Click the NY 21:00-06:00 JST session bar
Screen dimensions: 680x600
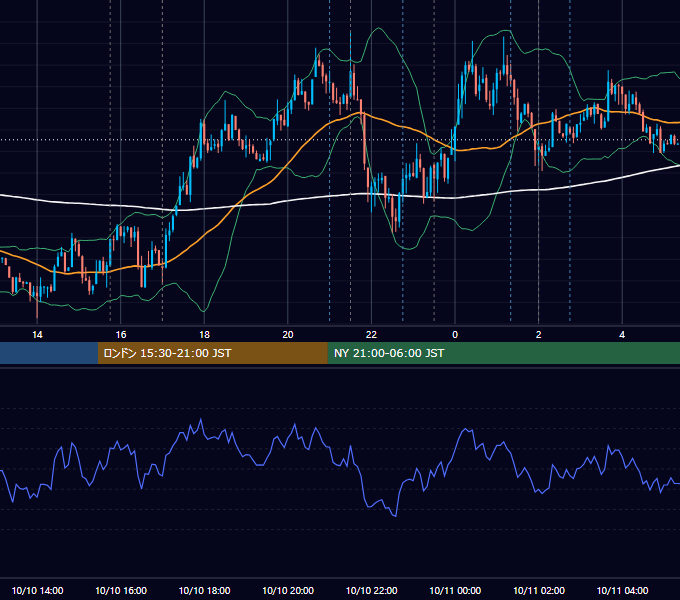(x=503, y=353)
